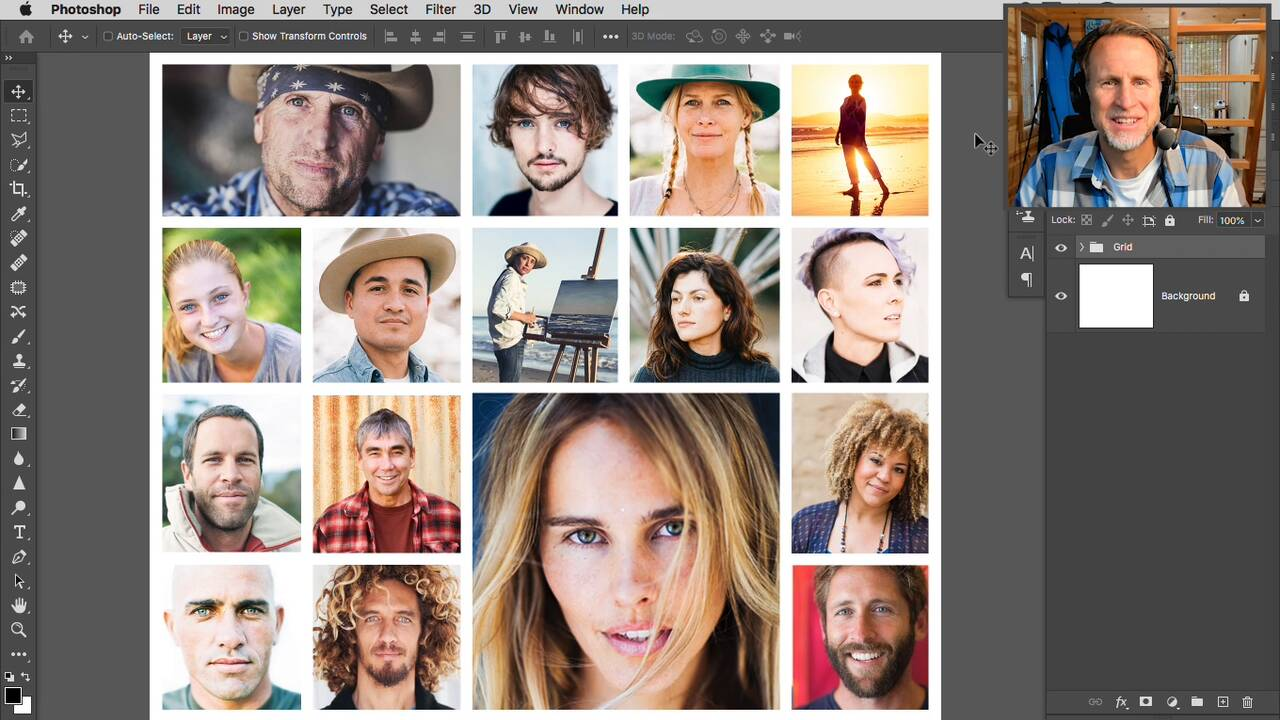1280x720 pixels.
Task: Select the Polygonal Lasso tool
Action: (x=19, y=141)
